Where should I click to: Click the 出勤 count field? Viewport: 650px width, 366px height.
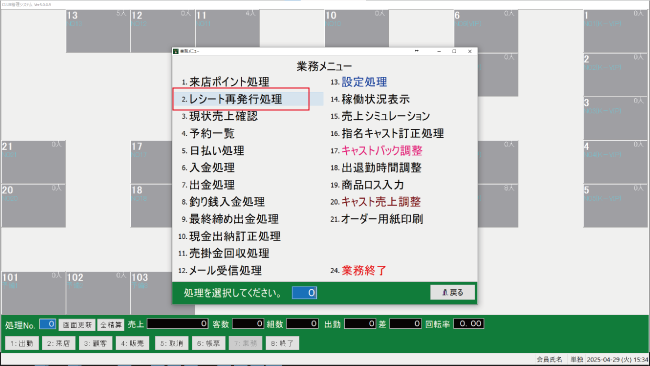coord(360,324)
